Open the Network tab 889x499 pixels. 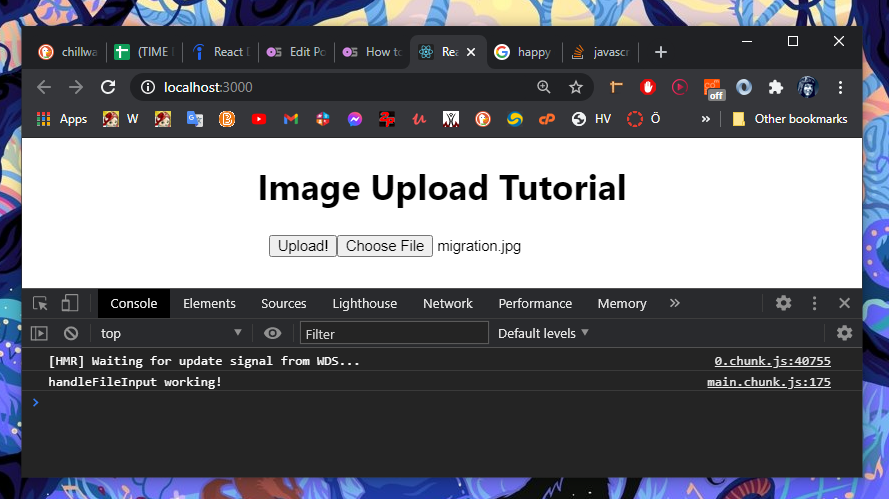(x=447, y=303)
